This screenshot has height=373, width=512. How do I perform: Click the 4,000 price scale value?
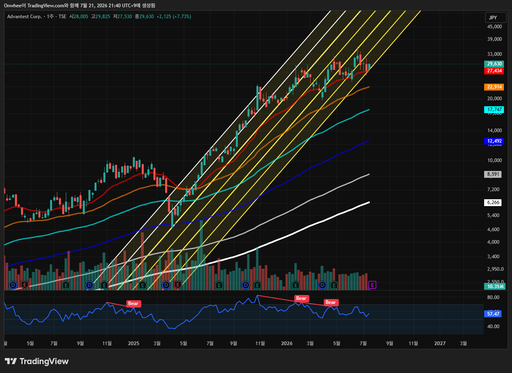click(x=494, y=242)
